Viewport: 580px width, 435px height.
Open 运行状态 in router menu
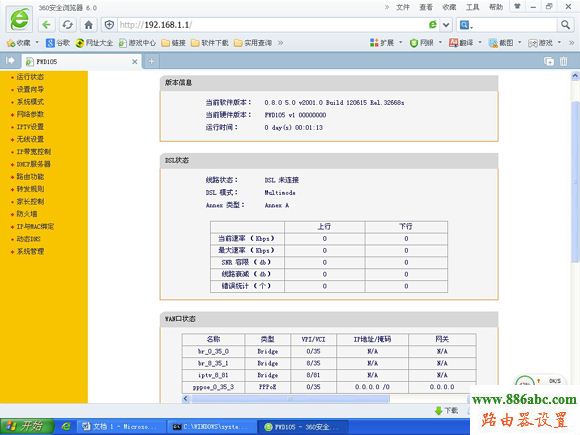click(x=30, y=77)
